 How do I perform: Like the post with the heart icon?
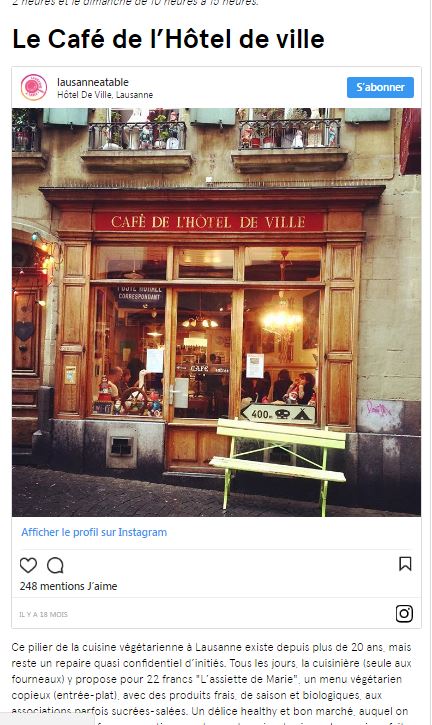pyautogui.click(x=28, y=565)
